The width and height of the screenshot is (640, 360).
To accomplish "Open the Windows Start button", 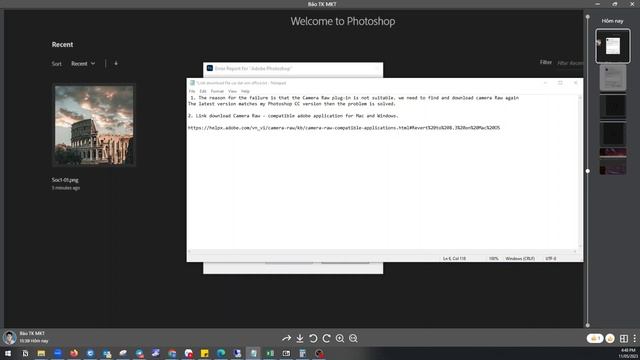I will (8, 353).
